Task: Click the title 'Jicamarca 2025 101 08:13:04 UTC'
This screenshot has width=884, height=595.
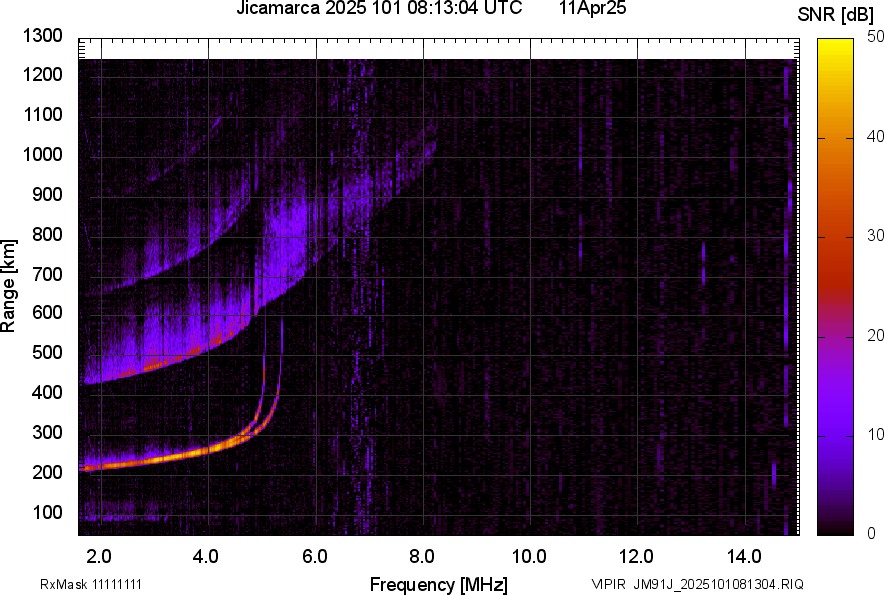Action: (x=379, y=8)
